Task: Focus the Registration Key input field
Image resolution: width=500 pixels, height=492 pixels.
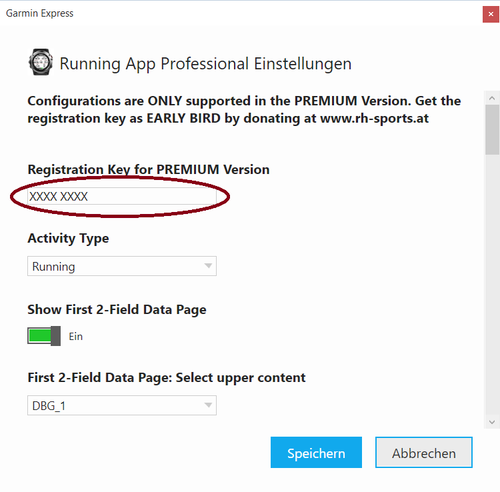Action: [x=122, y=196]
